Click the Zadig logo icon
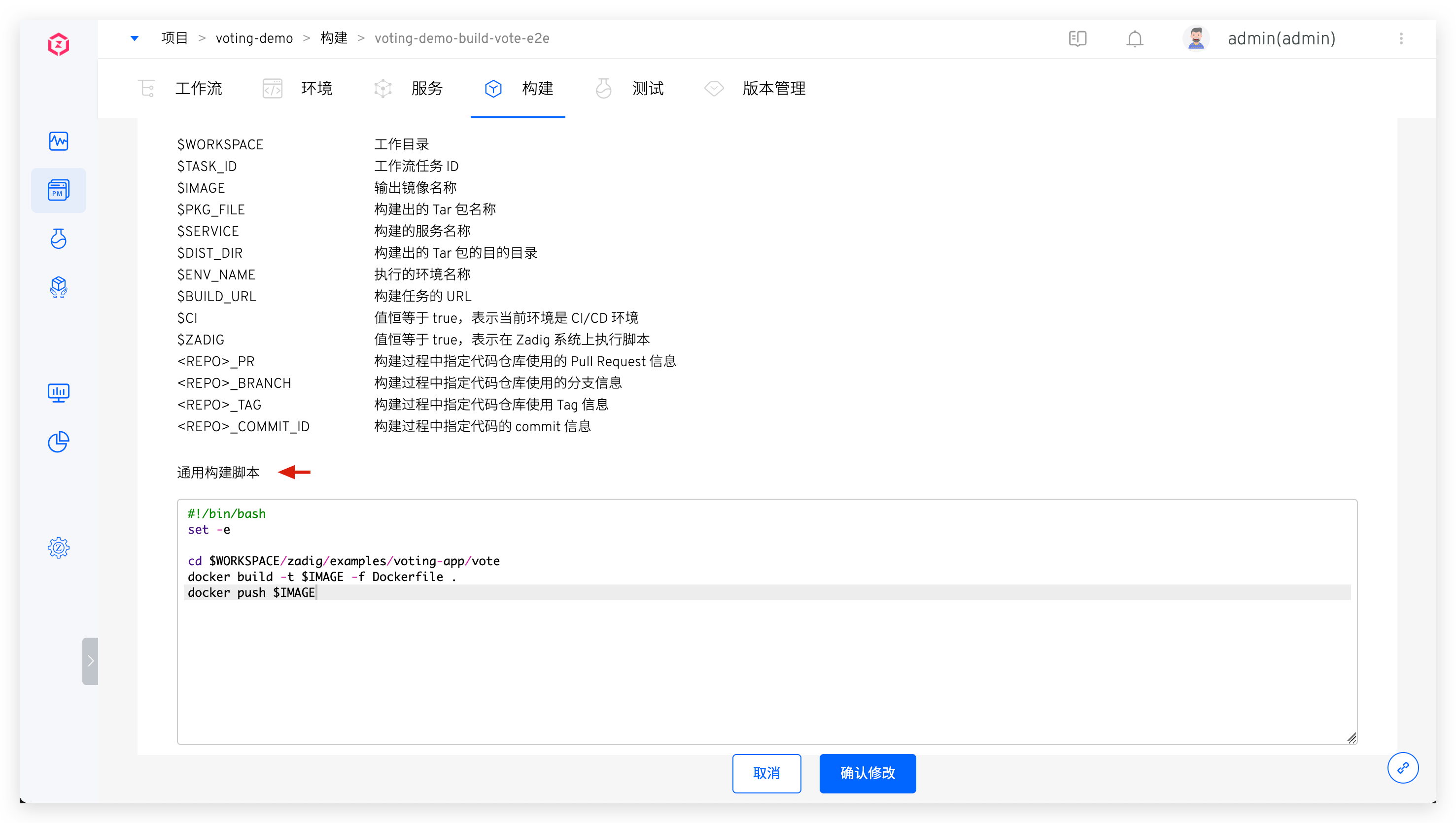This screenshot has height=823, width=1456. click(58, 44)
